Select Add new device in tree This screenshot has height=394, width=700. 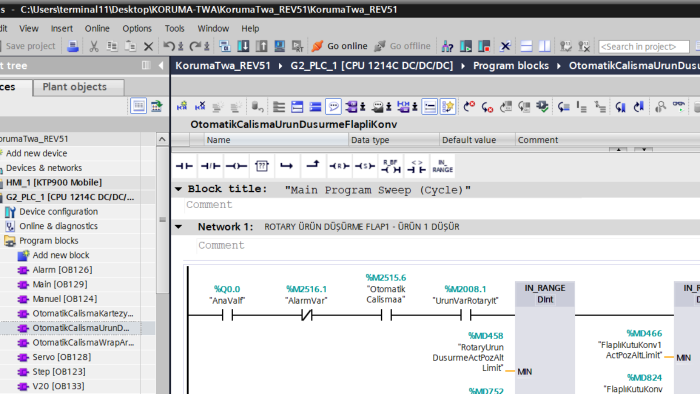[37, 153]
